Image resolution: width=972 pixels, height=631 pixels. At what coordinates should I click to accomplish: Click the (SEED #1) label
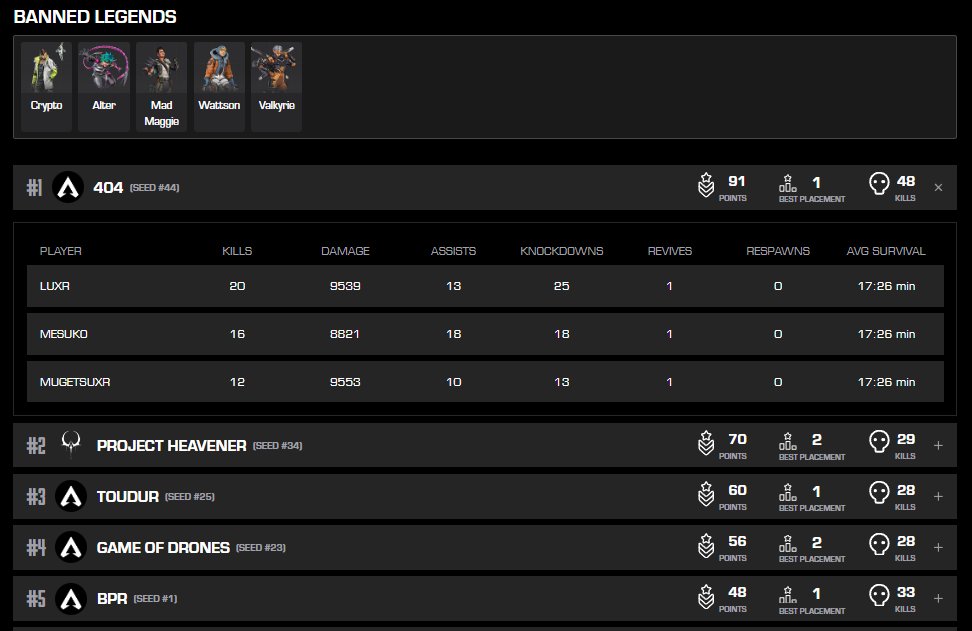(x=155, y=598)
